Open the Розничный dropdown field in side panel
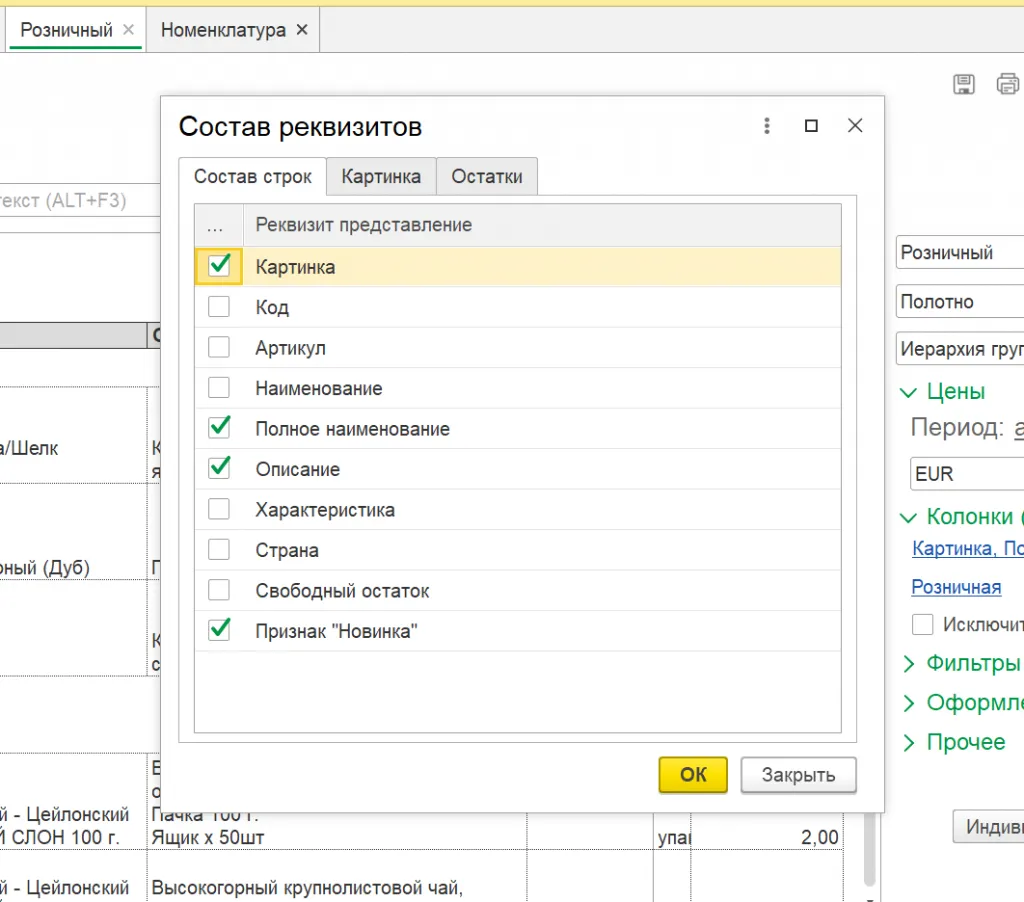The image size is (1024, 902). (x=960, y=252)
